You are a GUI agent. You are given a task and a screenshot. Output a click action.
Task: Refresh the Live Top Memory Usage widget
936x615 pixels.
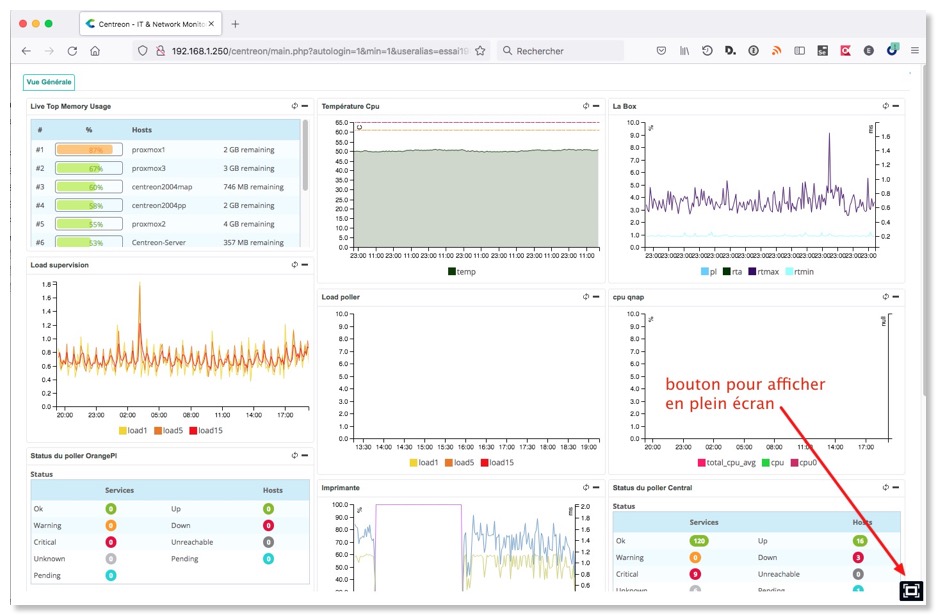pyautogui.click(x=294, y=106)
